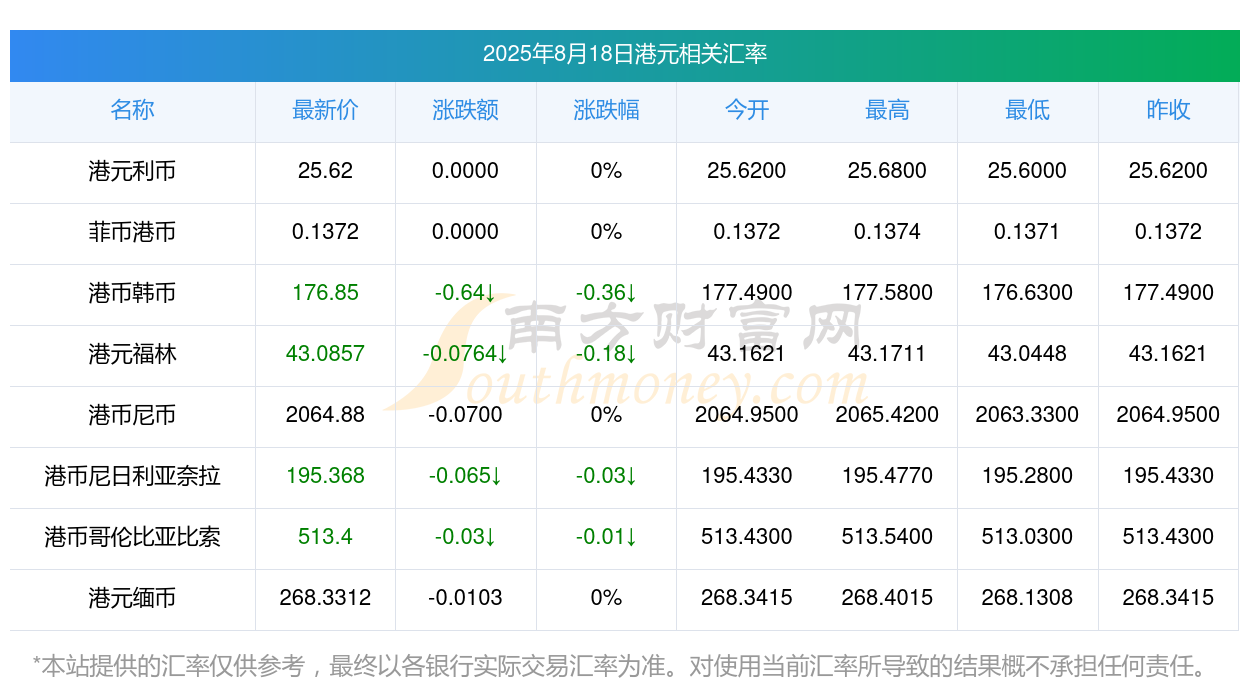Click the high value 43.1711
1250x698 pixels.
click(x=887, y=354)
